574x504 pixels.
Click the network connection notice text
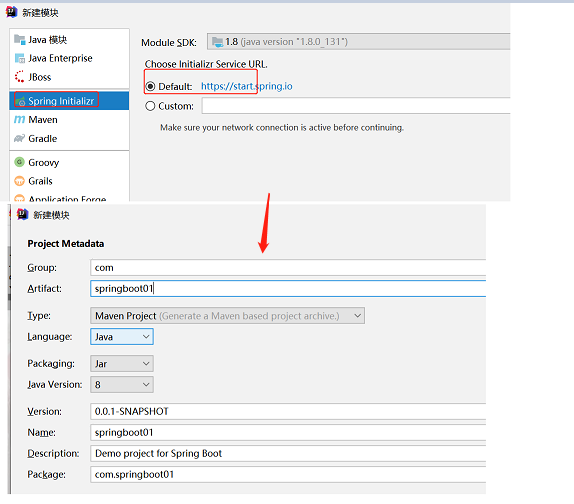click(282, 127)
